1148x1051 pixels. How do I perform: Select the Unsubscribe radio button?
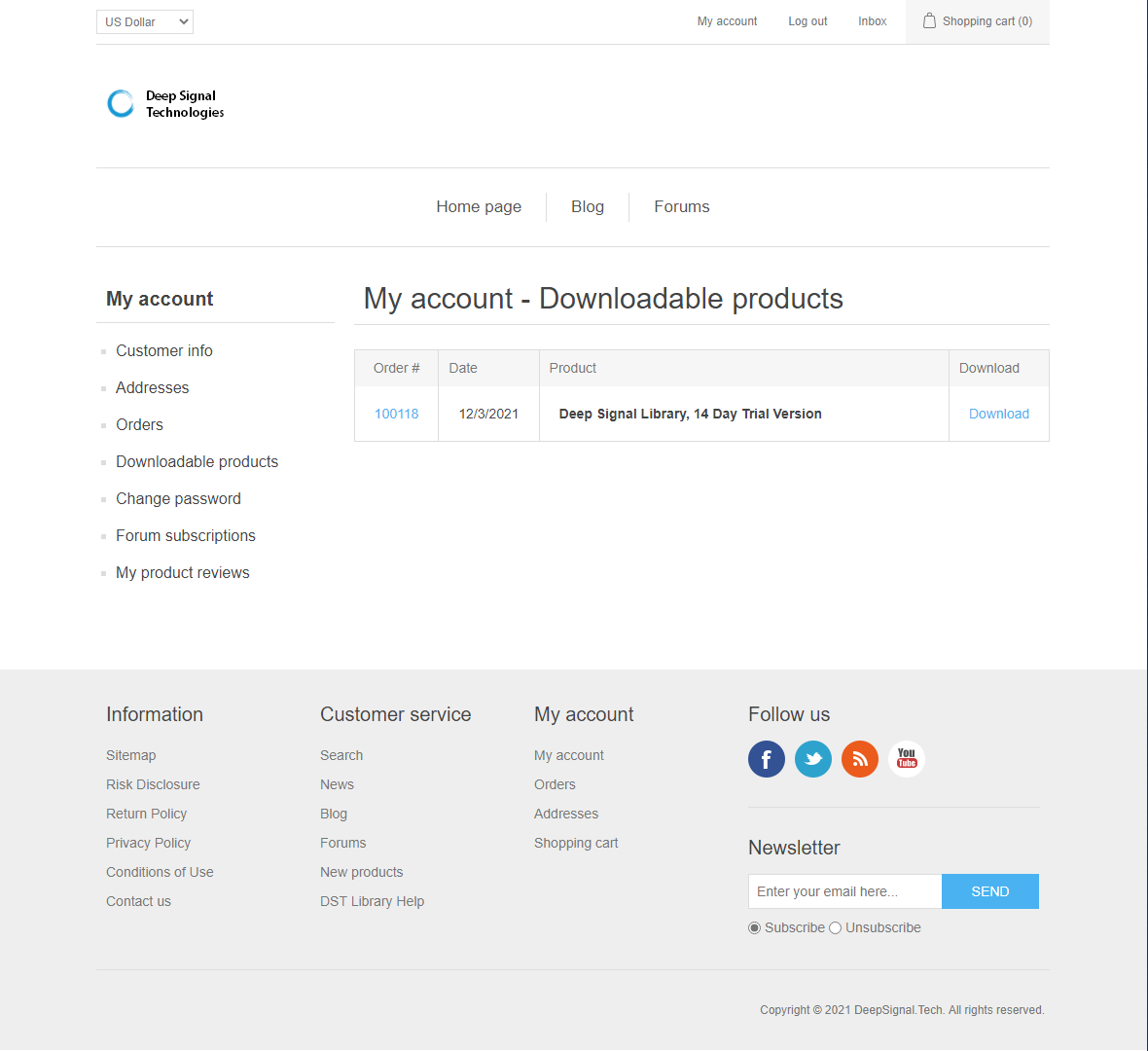[835, 928]
